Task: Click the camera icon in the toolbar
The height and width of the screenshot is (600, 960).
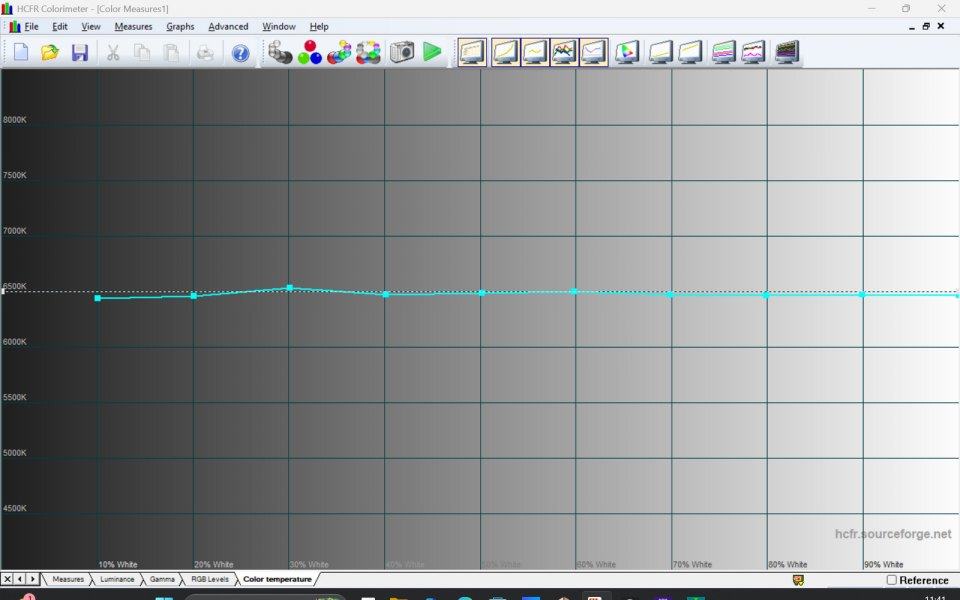Action: pos(402,52)
